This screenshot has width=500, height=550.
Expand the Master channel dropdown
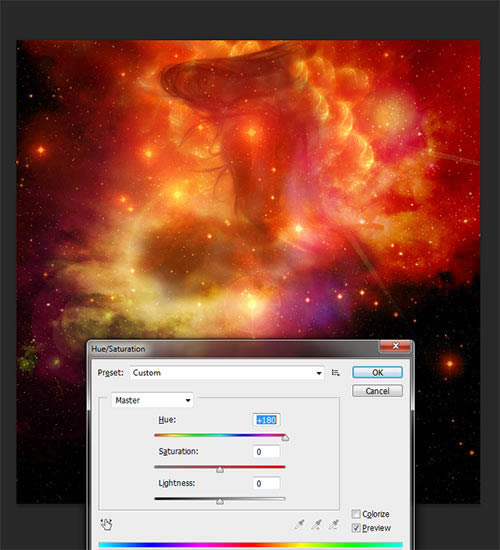pyautogui.click(x=152, y=400)
